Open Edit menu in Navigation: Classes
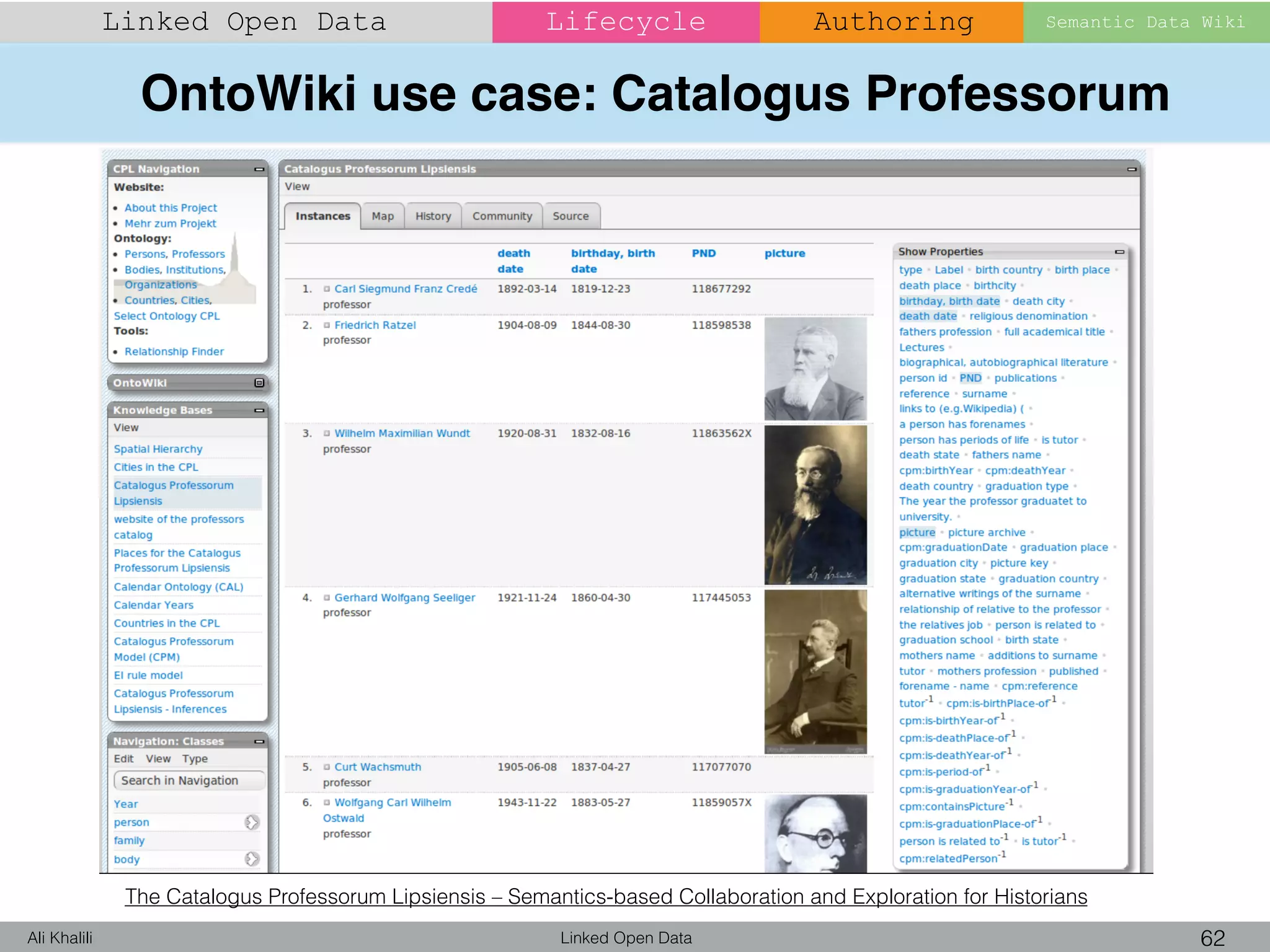Image resolution: width=1270 pixels, height=952 pixels. [x=123, y=759]
